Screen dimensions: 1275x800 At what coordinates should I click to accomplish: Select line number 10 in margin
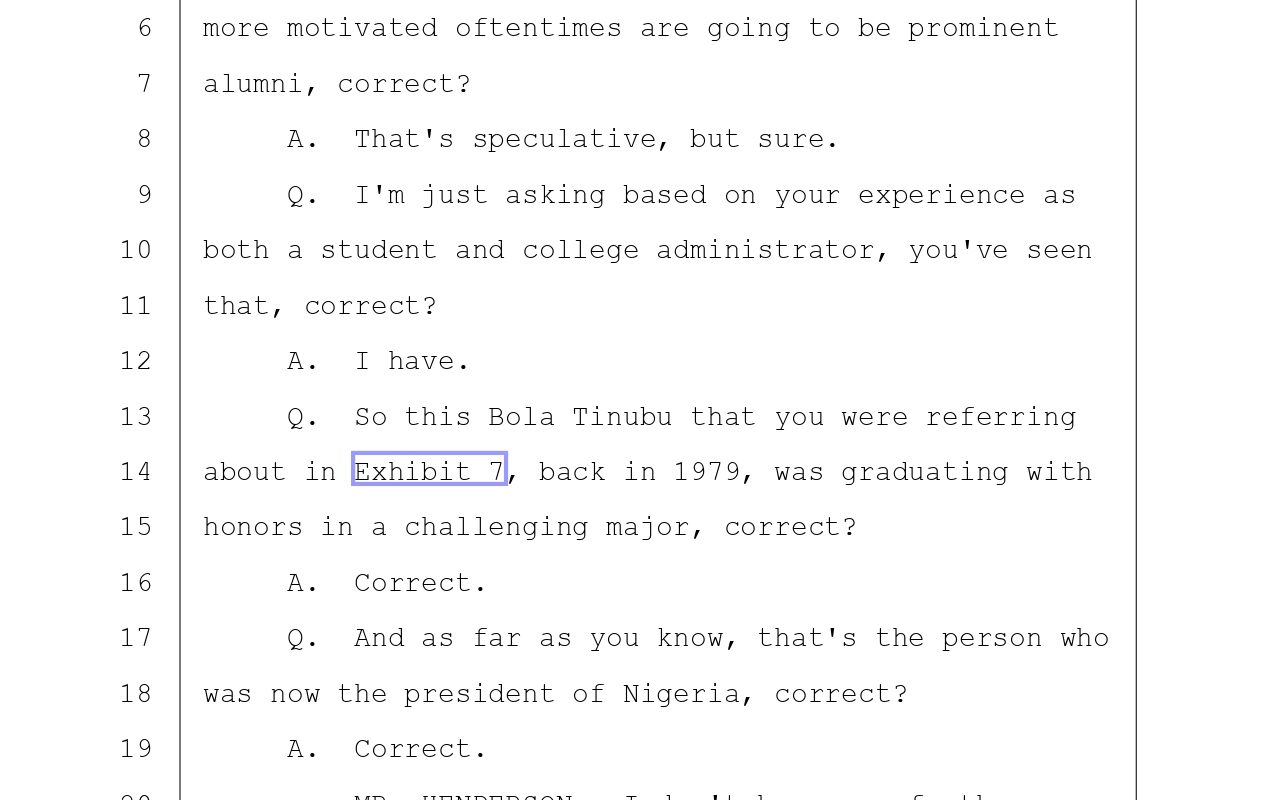(x=136, y=250)
